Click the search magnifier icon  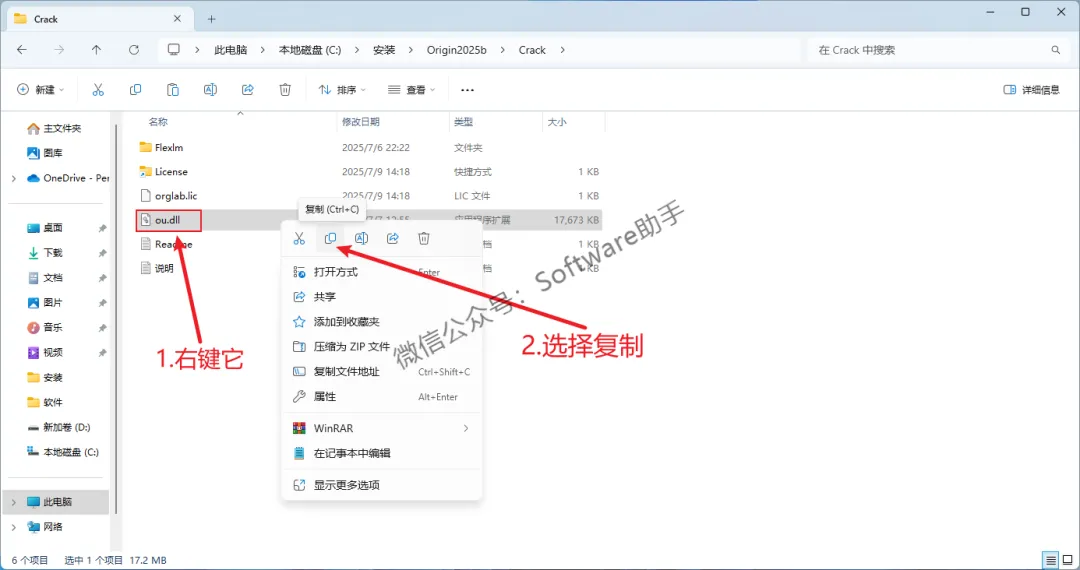click(x=1056, y=50)
